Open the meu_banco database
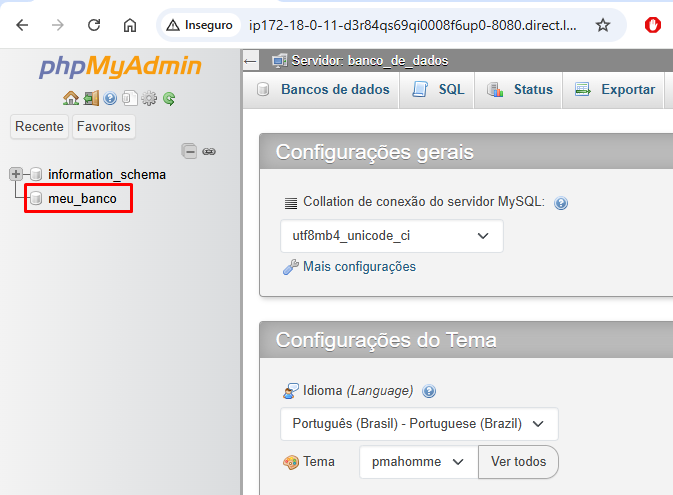 82,198
